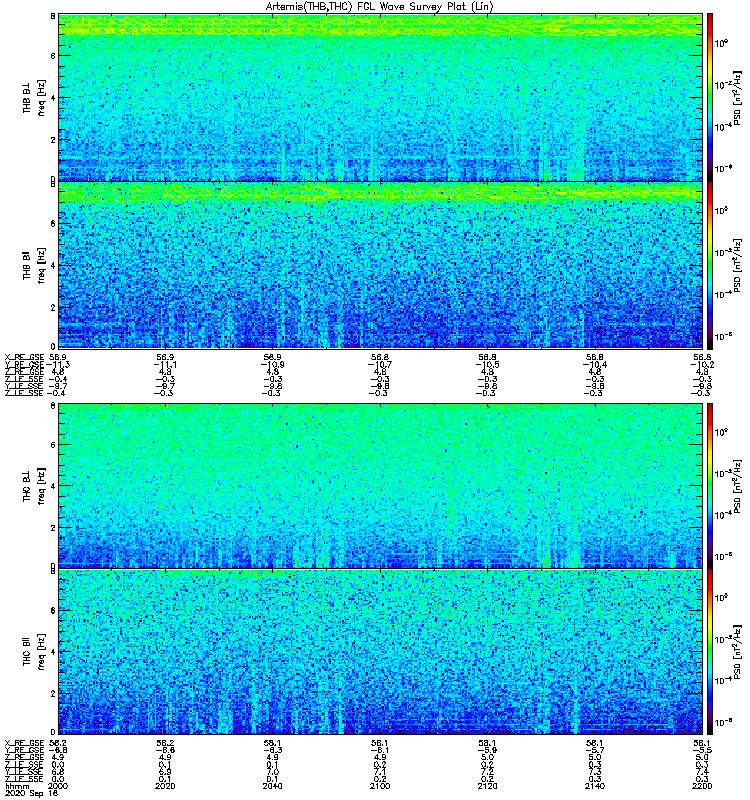
Task: Click the color bar beside THC B∥ panel
Action: click(710, 652)
